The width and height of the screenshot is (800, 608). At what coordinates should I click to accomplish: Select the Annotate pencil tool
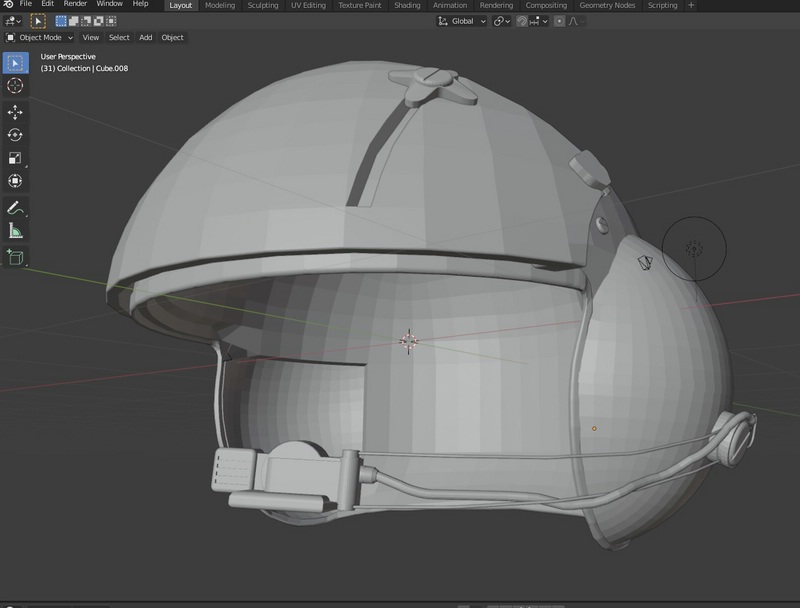[x=15, y=208]
